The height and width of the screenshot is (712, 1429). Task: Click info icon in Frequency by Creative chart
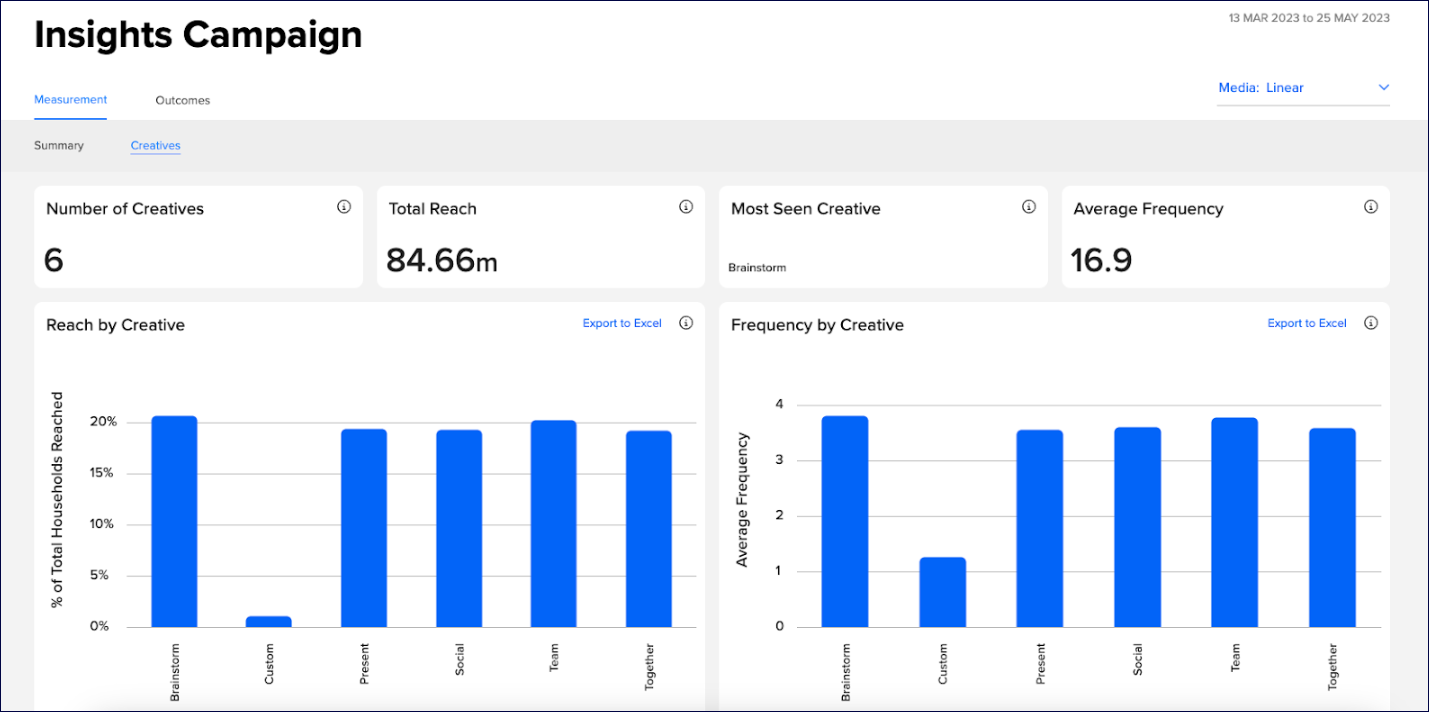(1371, 323)
